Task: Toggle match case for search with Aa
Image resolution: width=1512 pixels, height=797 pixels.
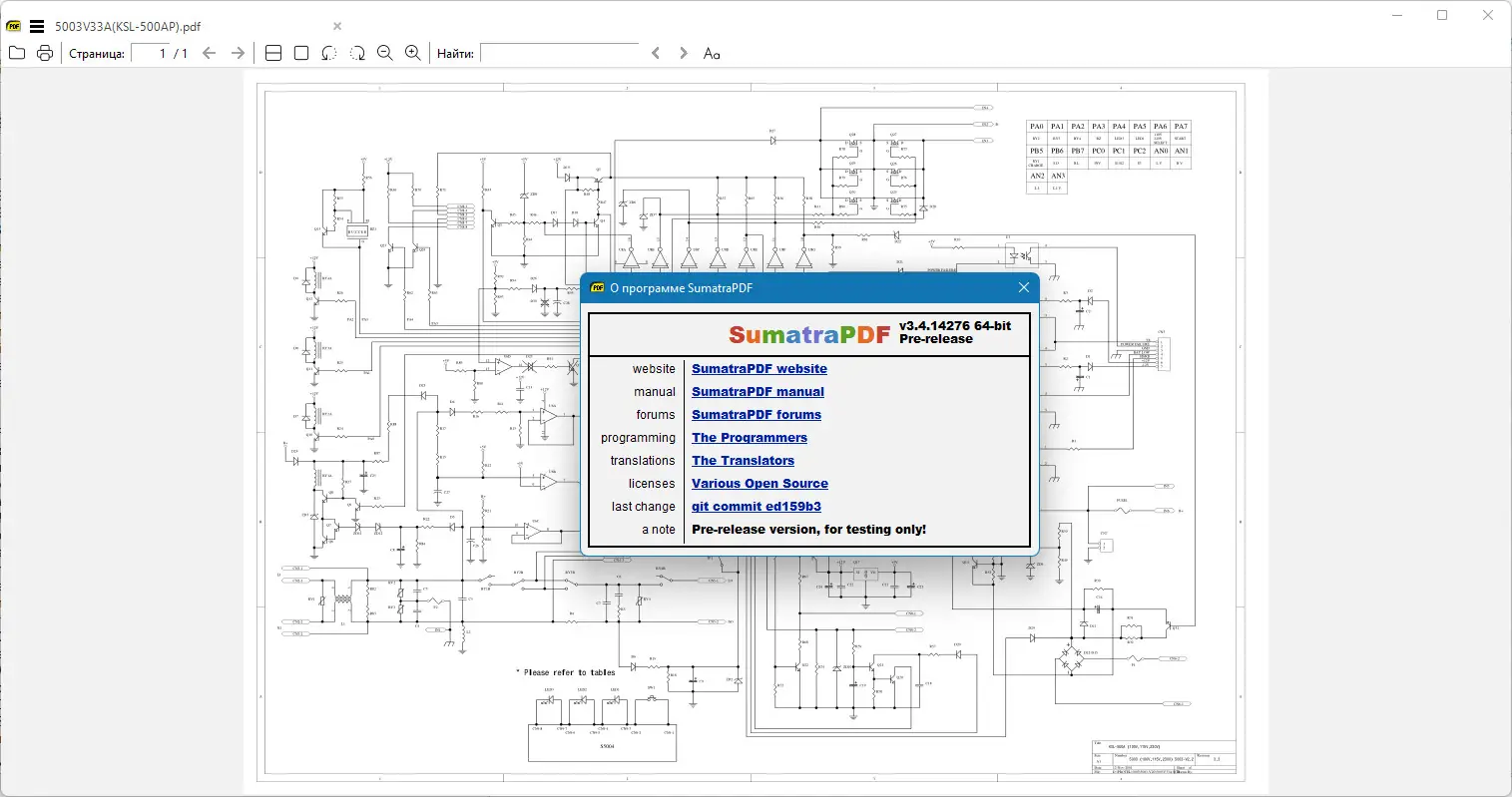Action: pos(712,53)
